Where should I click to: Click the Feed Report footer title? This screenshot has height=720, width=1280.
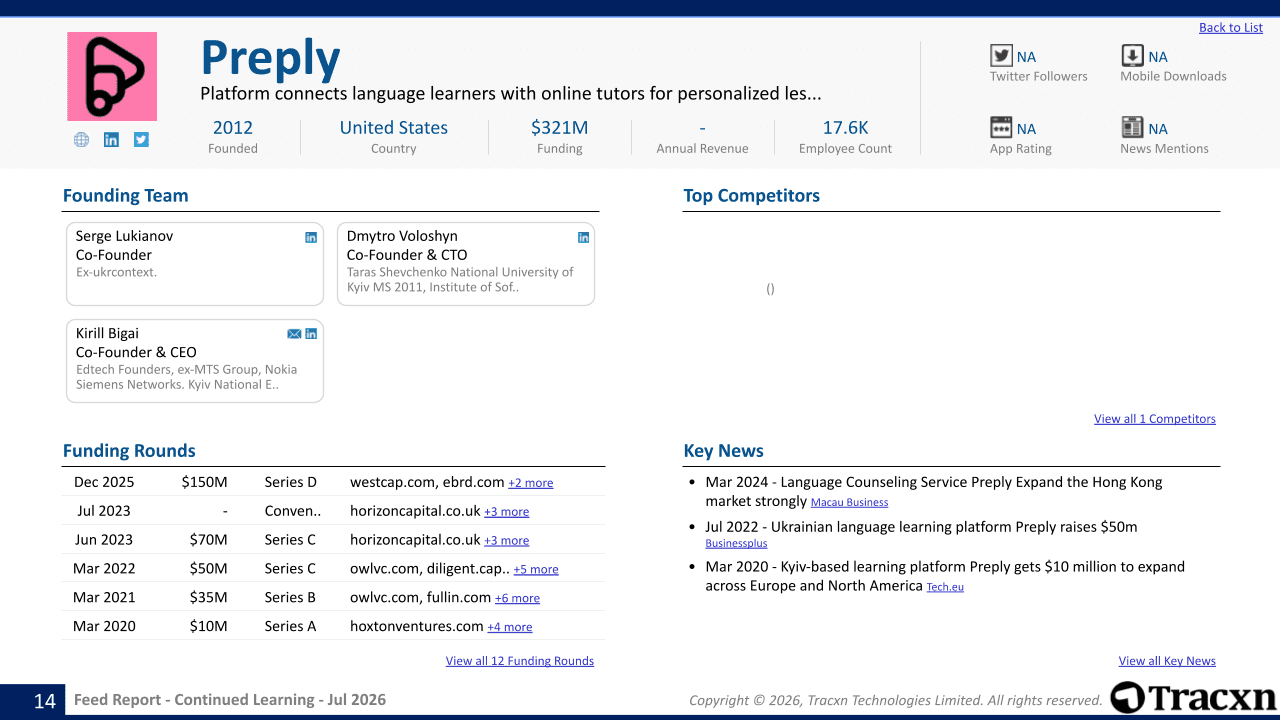tap(230, 700)
